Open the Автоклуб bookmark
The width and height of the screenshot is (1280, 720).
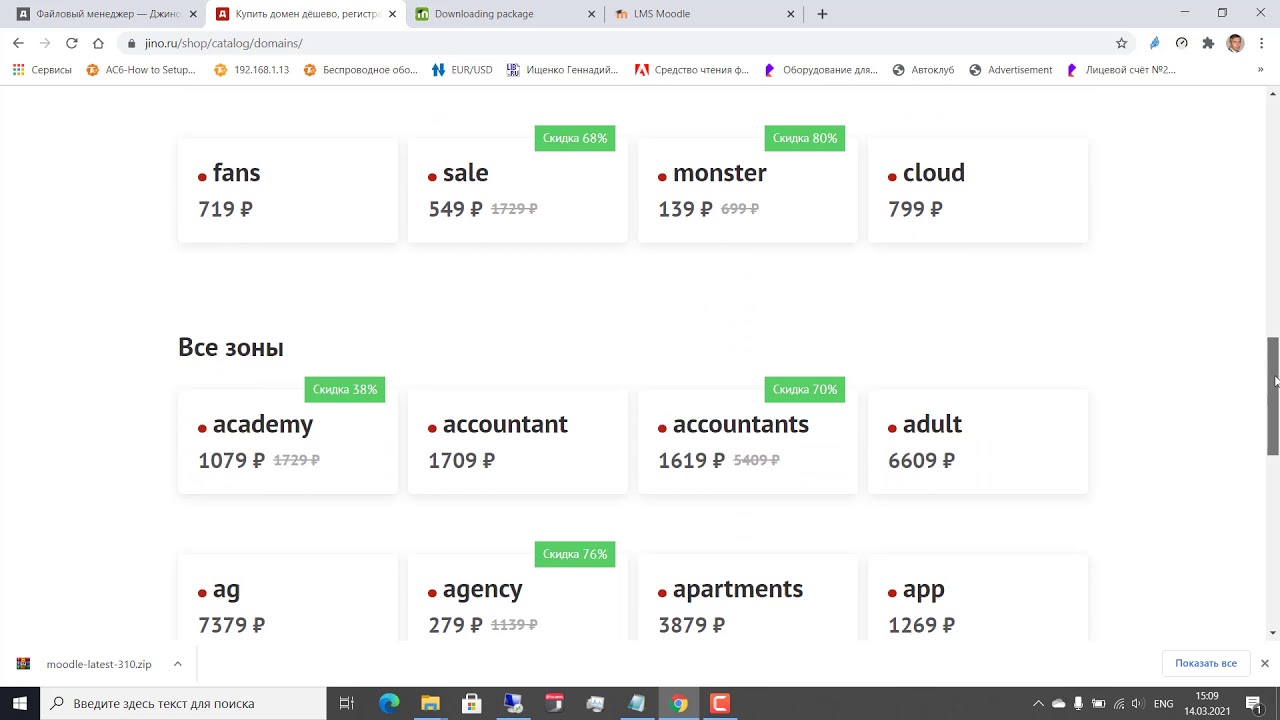923,70
